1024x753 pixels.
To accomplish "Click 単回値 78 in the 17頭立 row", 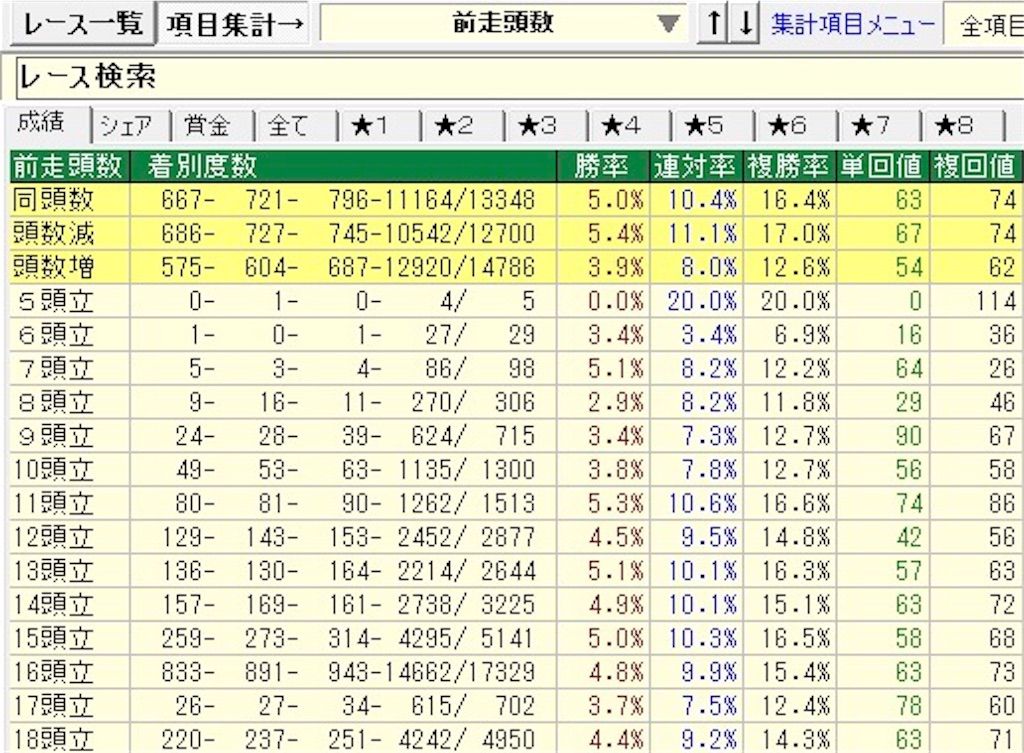I will click(x=908, y=706).
